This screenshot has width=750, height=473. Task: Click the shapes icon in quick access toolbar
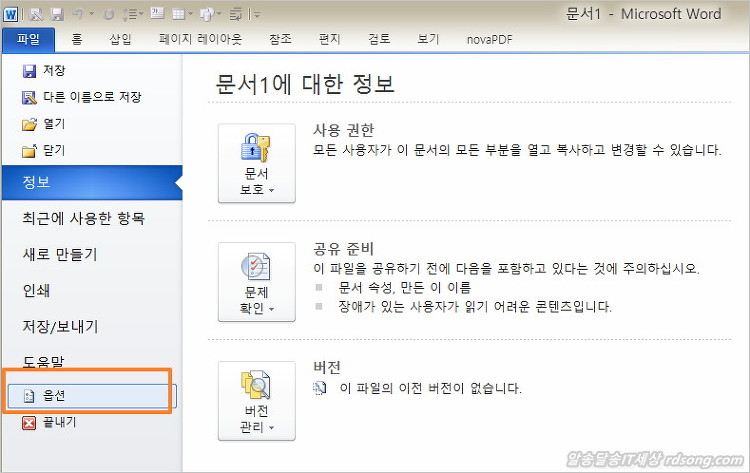click(207, 15)
